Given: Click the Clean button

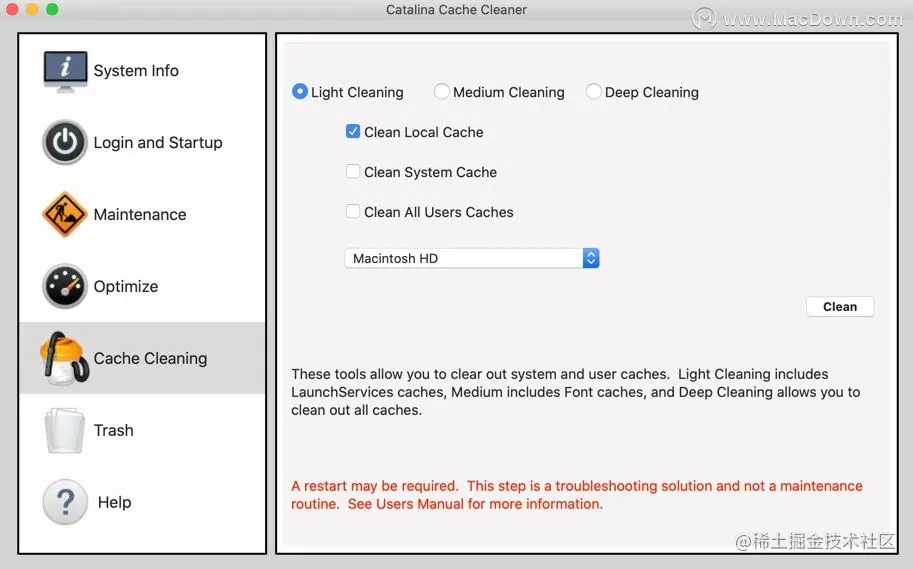Looking at the screenshot, I should click(840, 306).
